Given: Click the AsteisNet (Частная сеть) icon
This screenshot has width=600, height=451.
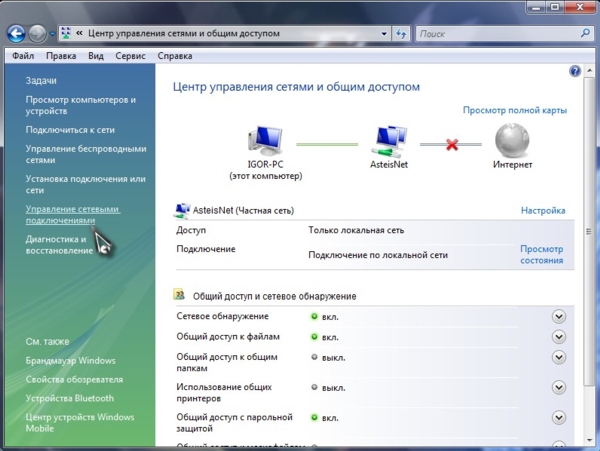Looking at the screenshot, I should (x=182, y=211).
